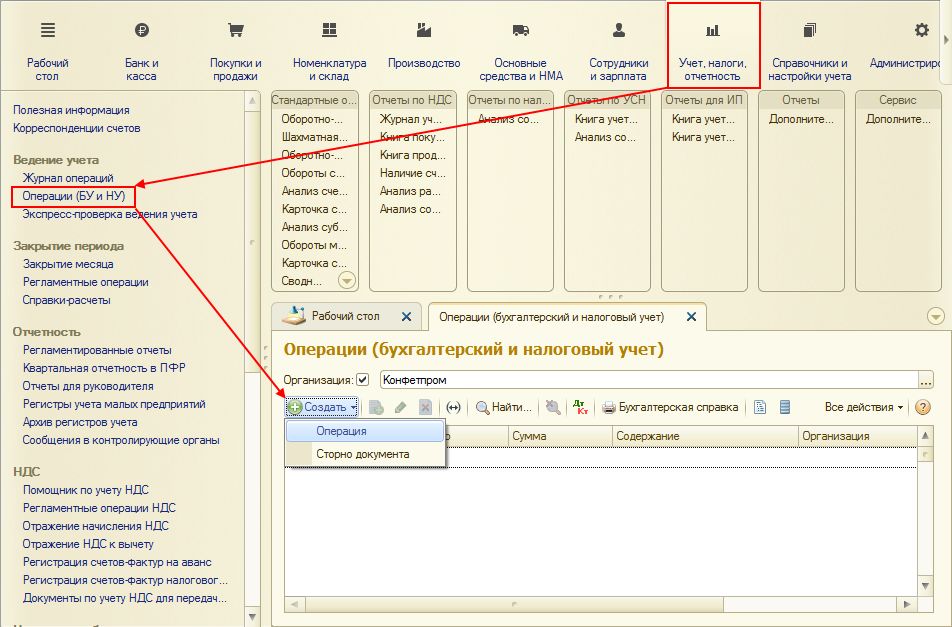Open Основные средства и НМА section
Viewport: 952px width, 627px height.
tap(521, 51)
